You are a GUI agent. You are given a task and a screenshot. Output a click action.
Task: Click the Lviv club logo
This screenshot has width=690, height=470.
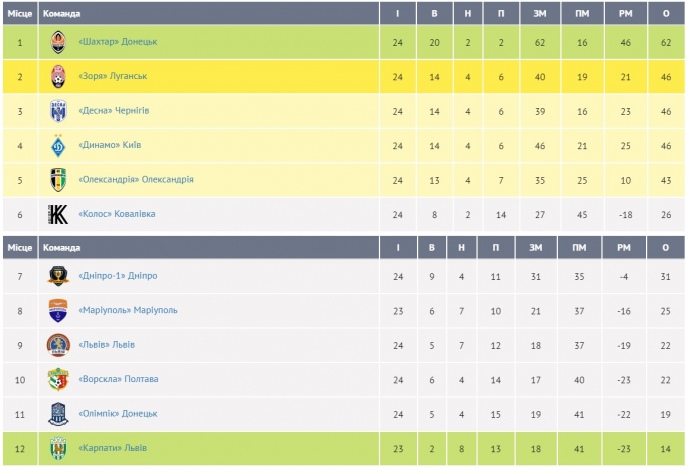(x=58, y=345)
